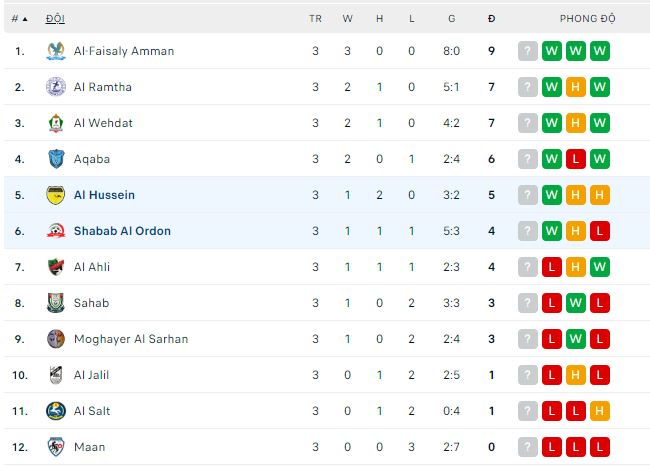The image size is (650, 466).
Task: Click the Shabab Al Ordon logo
Action: tap(56, 231)
